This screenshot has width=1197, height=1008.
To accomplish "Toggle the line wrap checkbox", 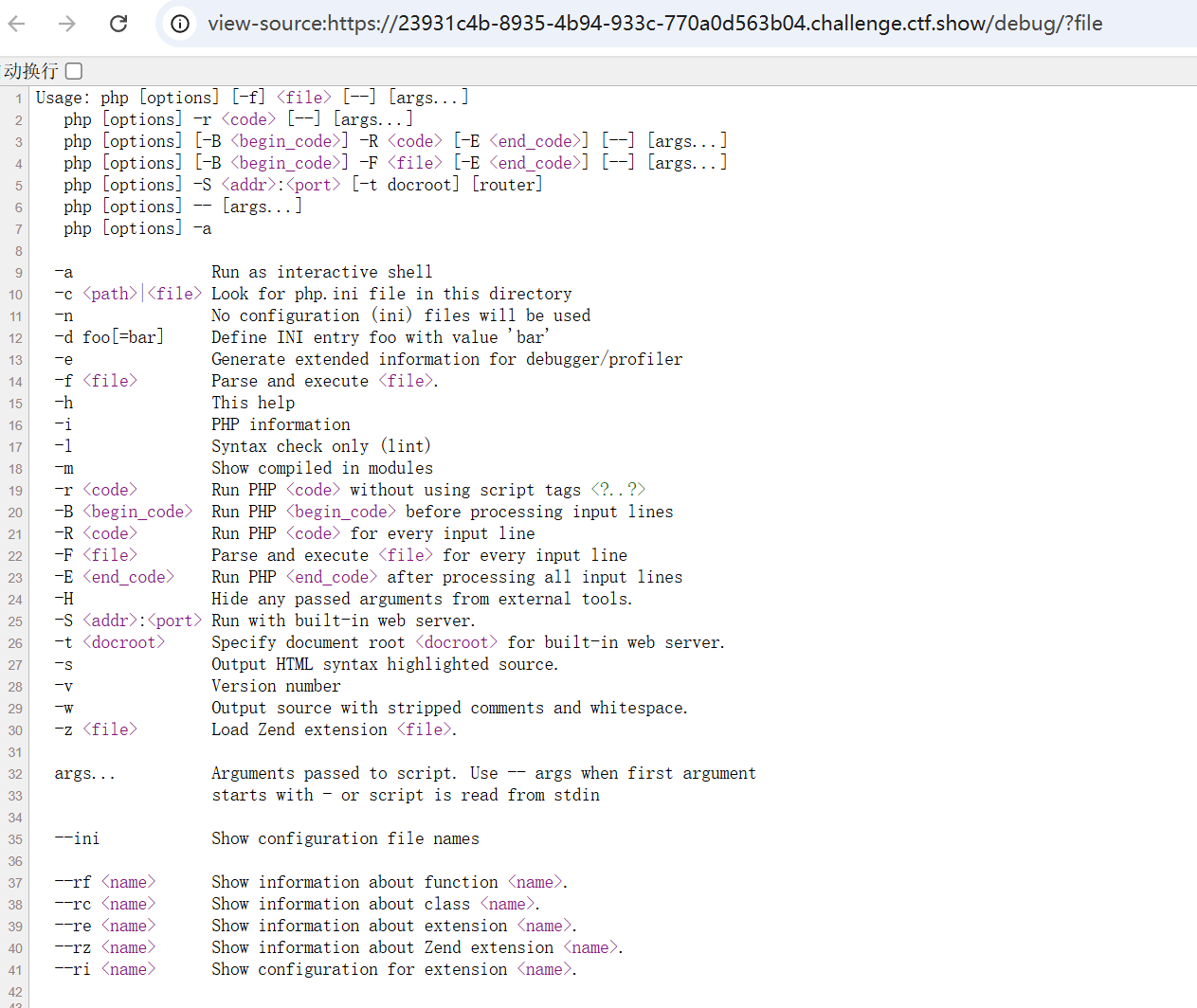I will 74,71.
